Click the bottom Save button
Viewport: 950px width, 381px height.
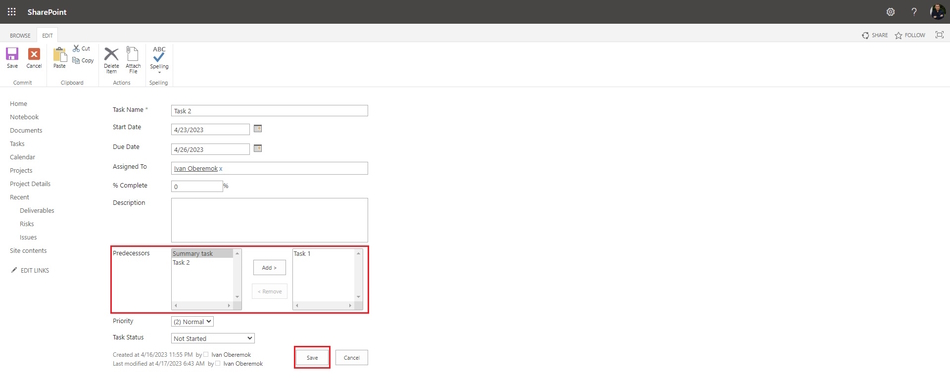click(312, 358)
